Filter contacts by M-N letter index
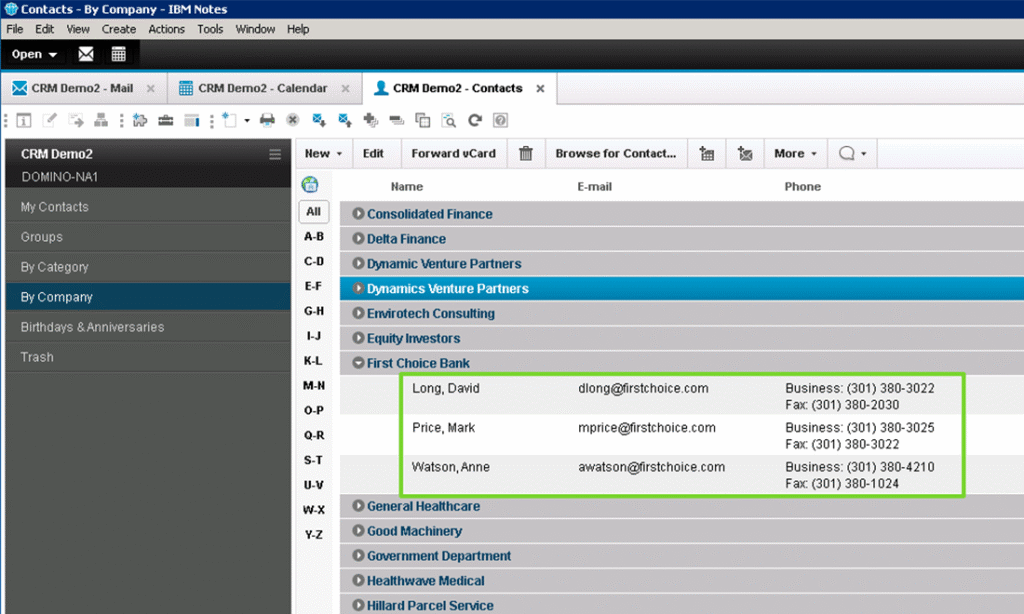 (x=313, y=385)
